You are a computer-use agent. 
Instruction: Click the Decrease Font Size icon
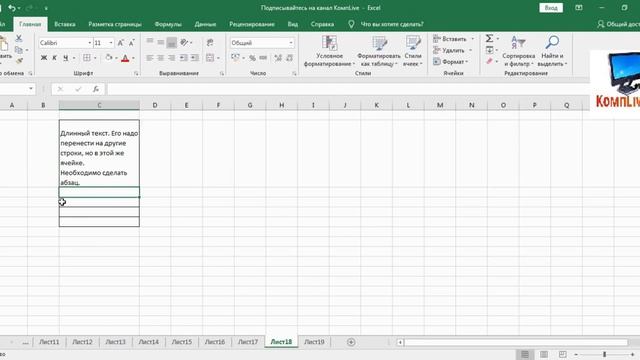pos(131,43)
